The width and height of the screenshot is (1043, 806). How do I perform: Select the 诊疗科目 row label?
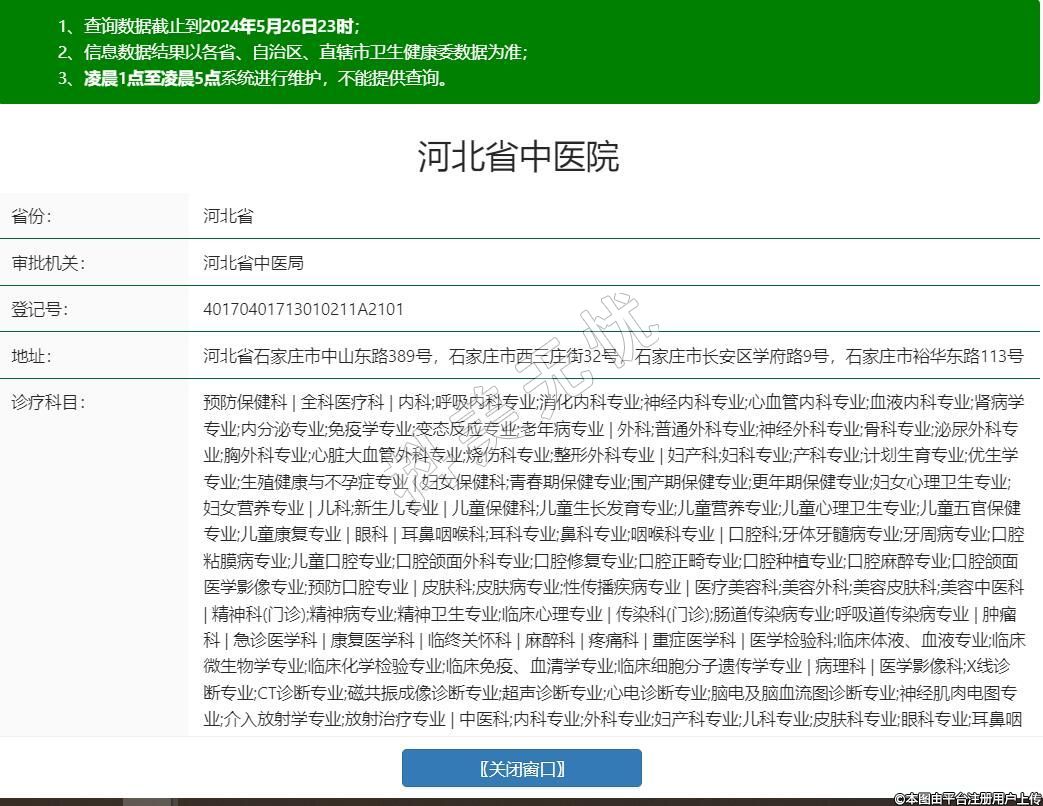pos(47,402)
